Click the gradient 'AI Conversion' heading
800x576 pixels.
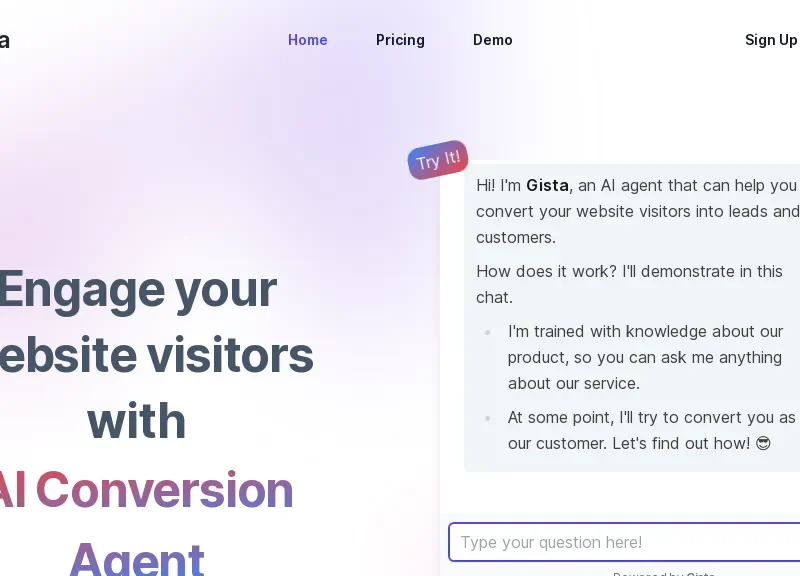coord(146,490)
